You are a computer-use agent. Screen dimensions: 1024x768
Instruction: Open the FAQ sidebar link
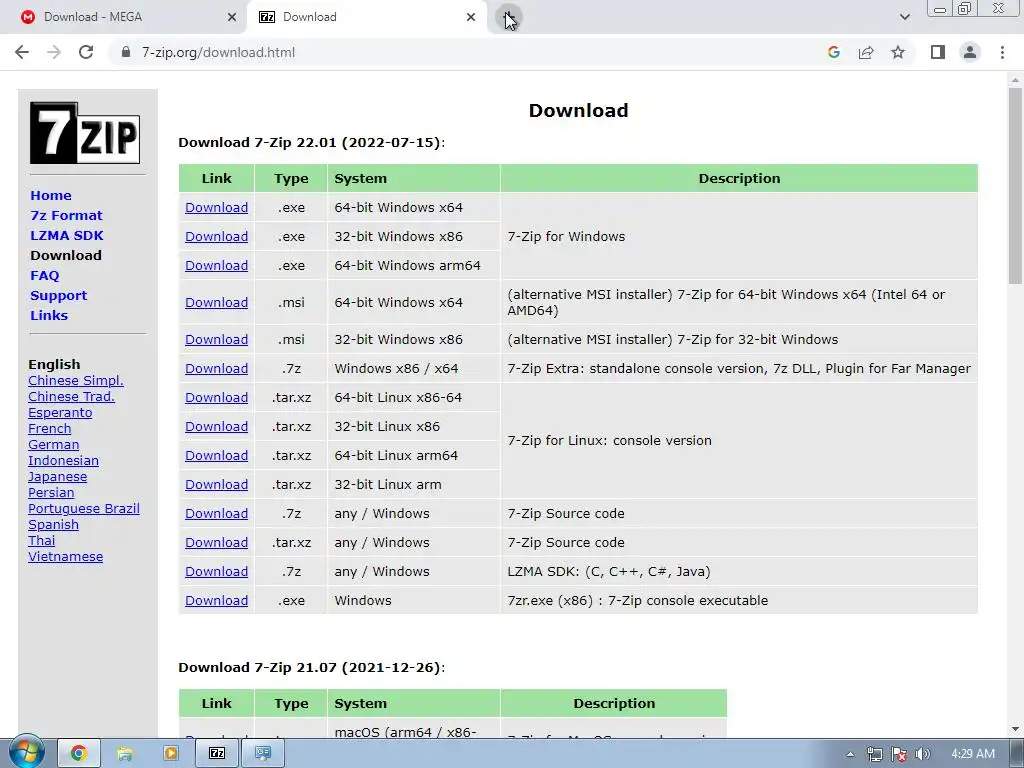click(x=44, y=276)
